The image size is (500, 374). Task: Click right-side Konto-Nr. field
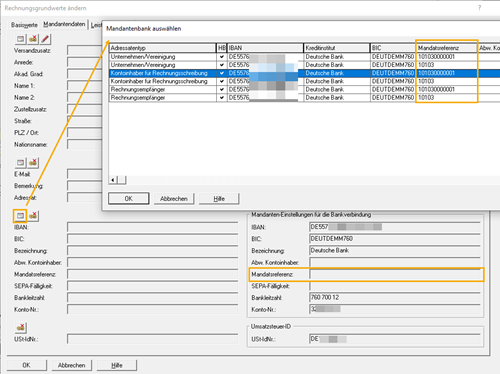coord(395,309)
